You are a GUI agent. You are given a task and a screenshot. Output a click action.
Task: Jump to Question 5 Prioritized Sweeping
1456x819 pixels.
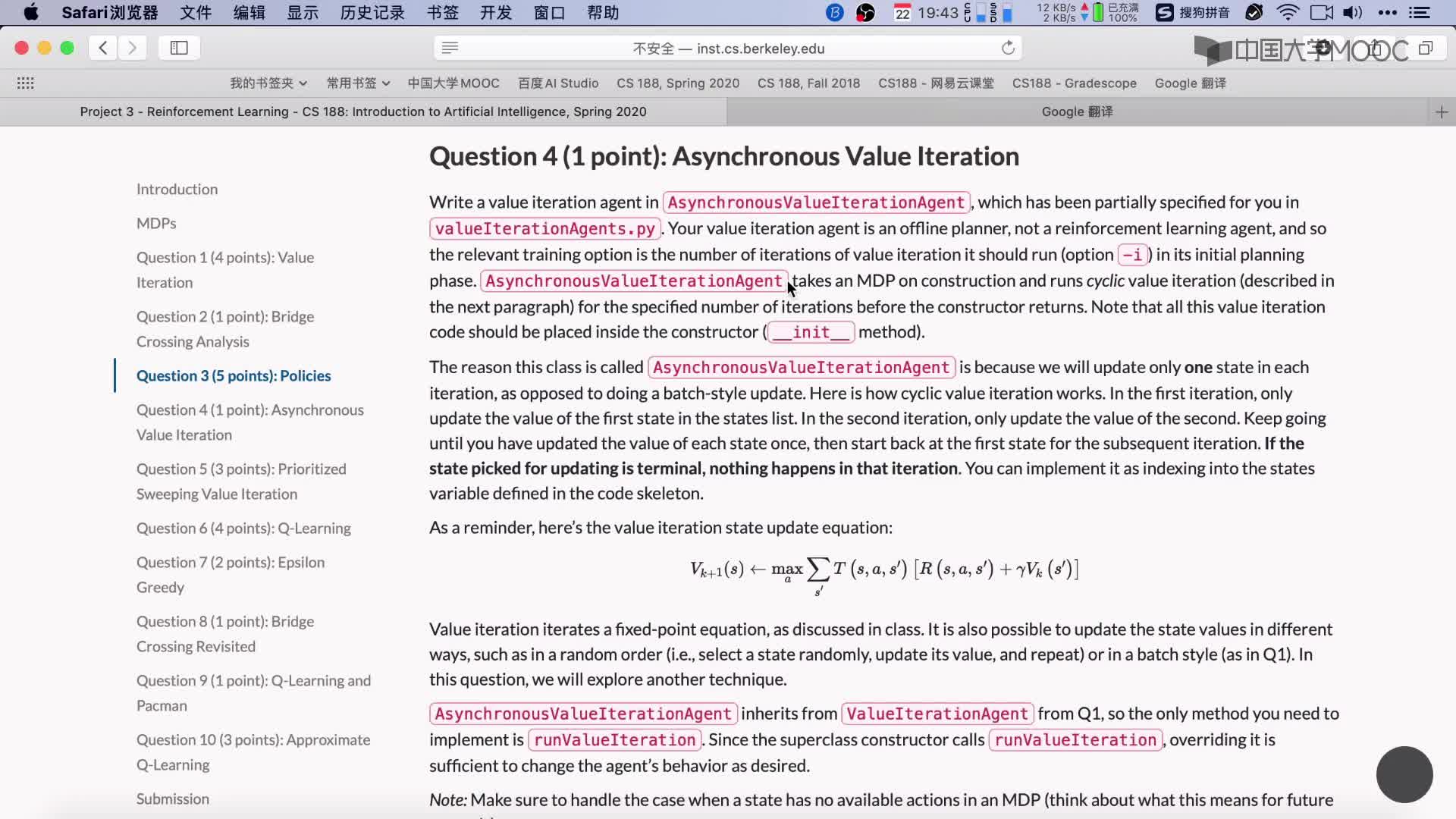click(x=241, y=482)
